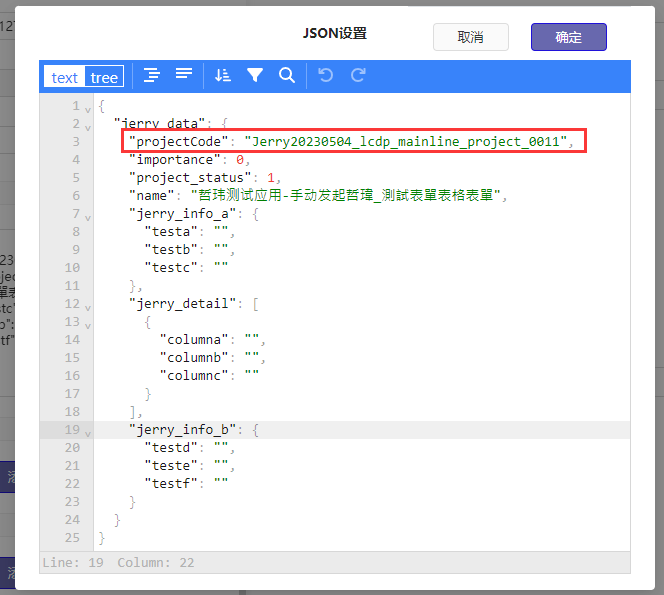Viewport: 664px width, 595px height.
Task: Open the sort contents tool
Action: [223, 76]
